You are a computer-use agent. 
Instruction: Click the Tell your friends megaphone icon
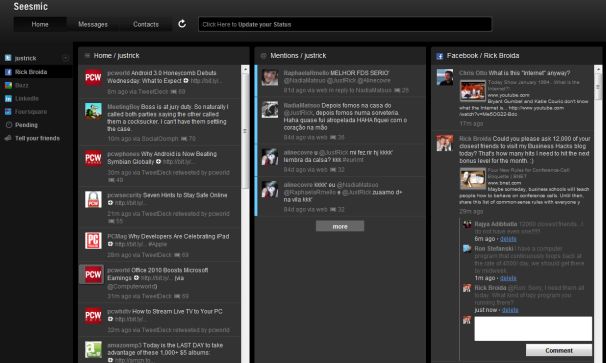[x=8, y=138]
